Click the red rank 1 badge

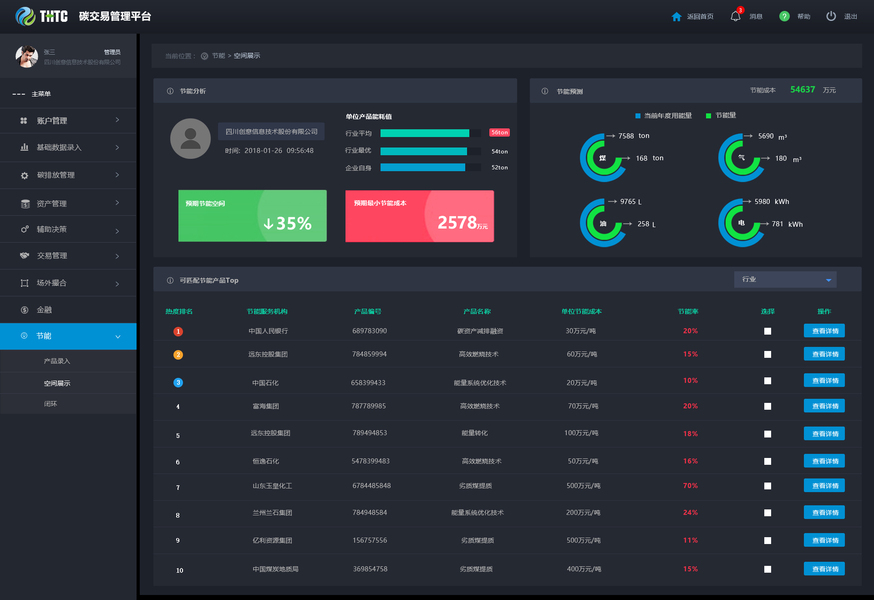pyautogui.click(x=178, y=331)
